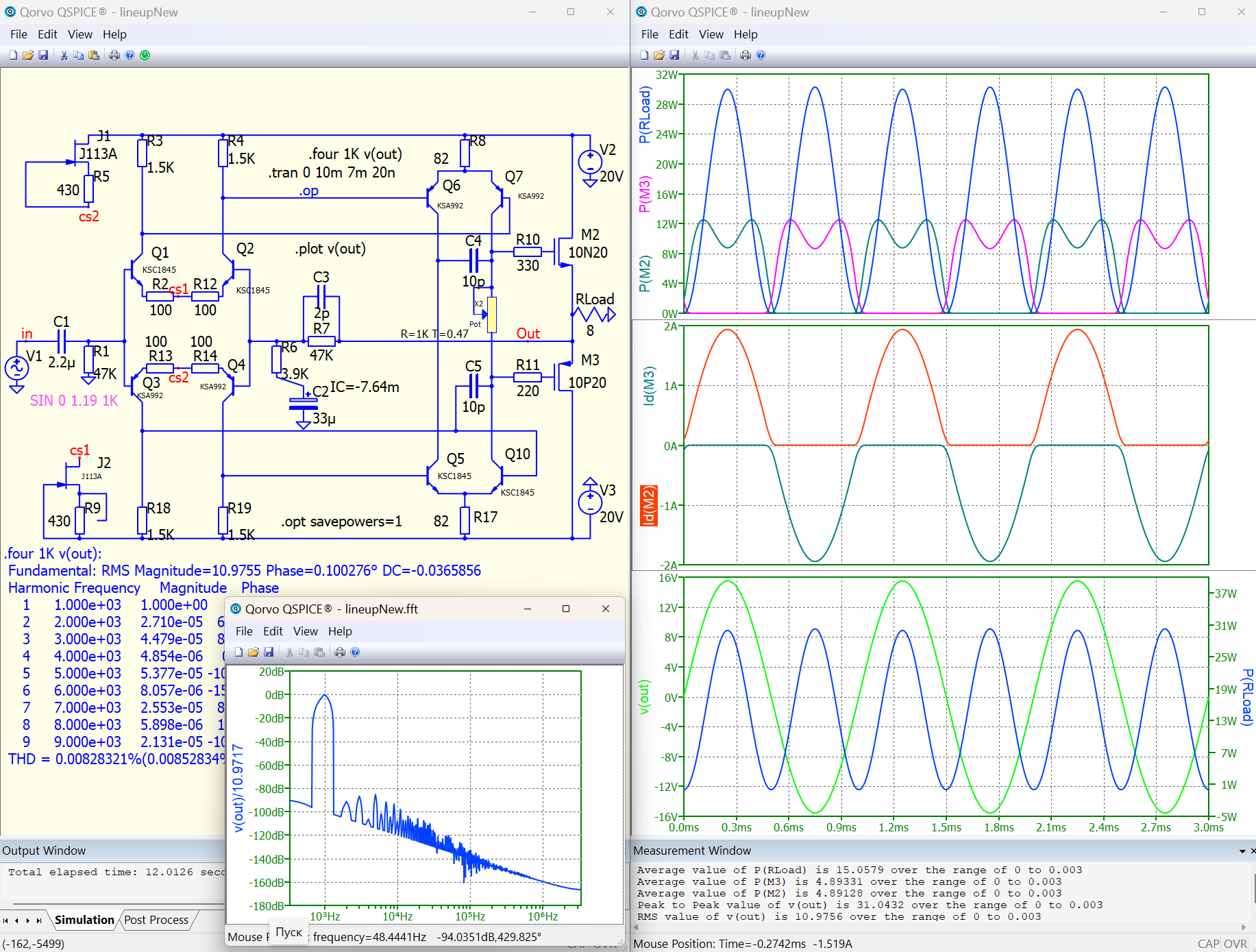The image size is (1256, 952).
Task: Click Print icon in lineupNew.fft window
Action: [340, 652]
